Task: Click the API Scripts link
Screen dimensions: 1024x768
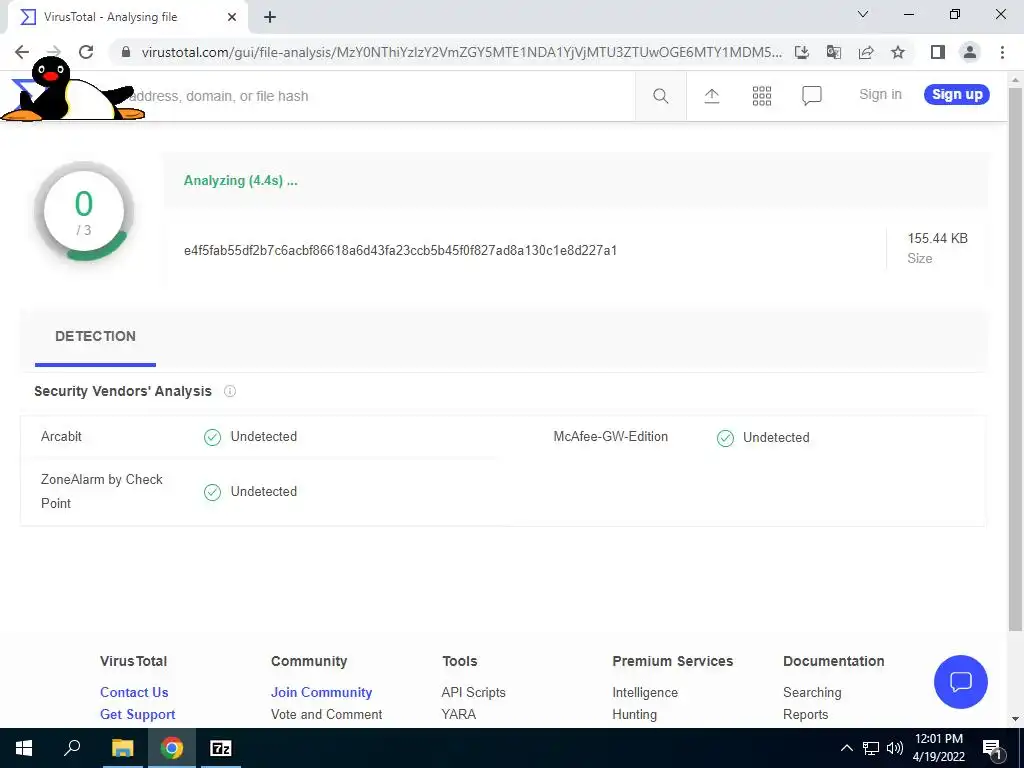Action: [473, 692]
